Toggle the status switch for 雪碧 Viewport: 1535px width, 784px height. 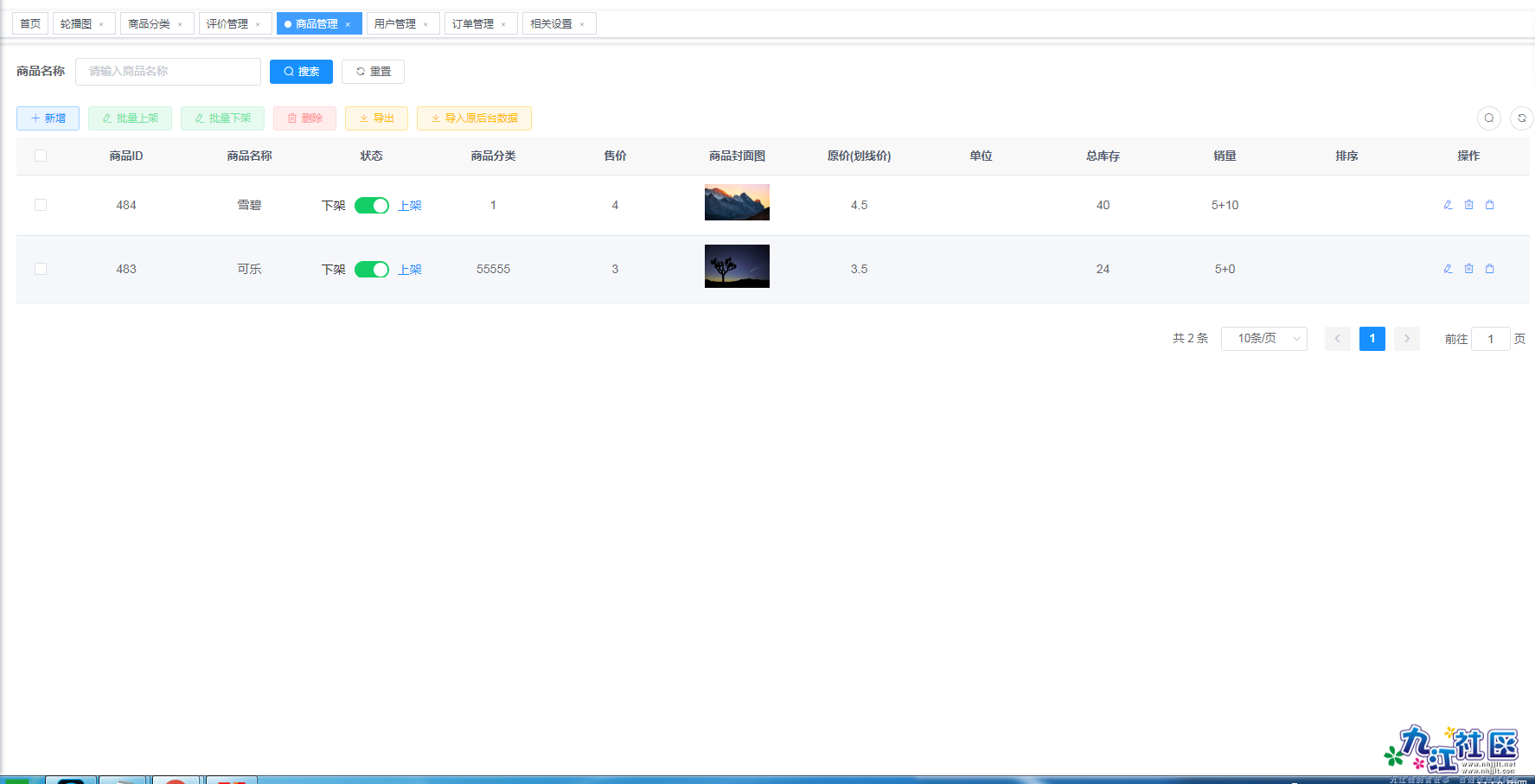372,206
